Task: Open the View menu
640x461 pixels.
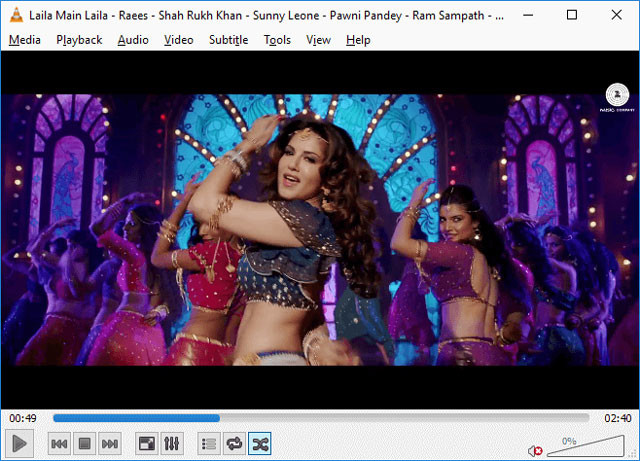Action: (x=318, y=40)
